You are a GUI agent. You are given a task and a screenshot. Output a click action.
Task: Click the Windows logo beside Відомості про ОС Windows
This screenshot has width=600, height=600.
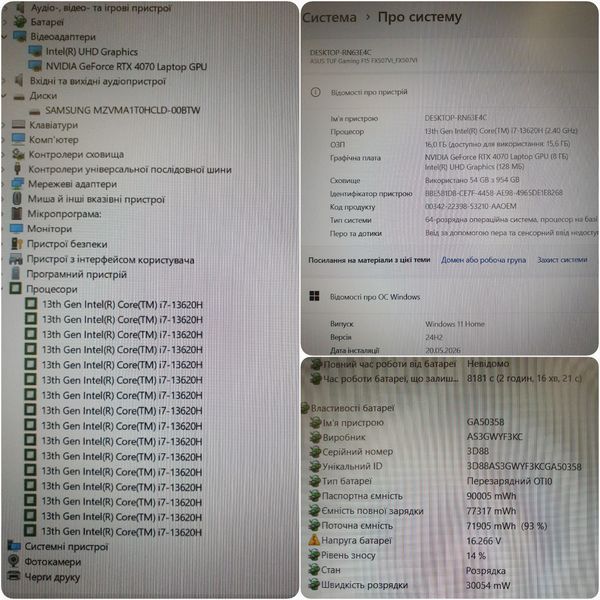pyautogui.click(x=314, y=296)
